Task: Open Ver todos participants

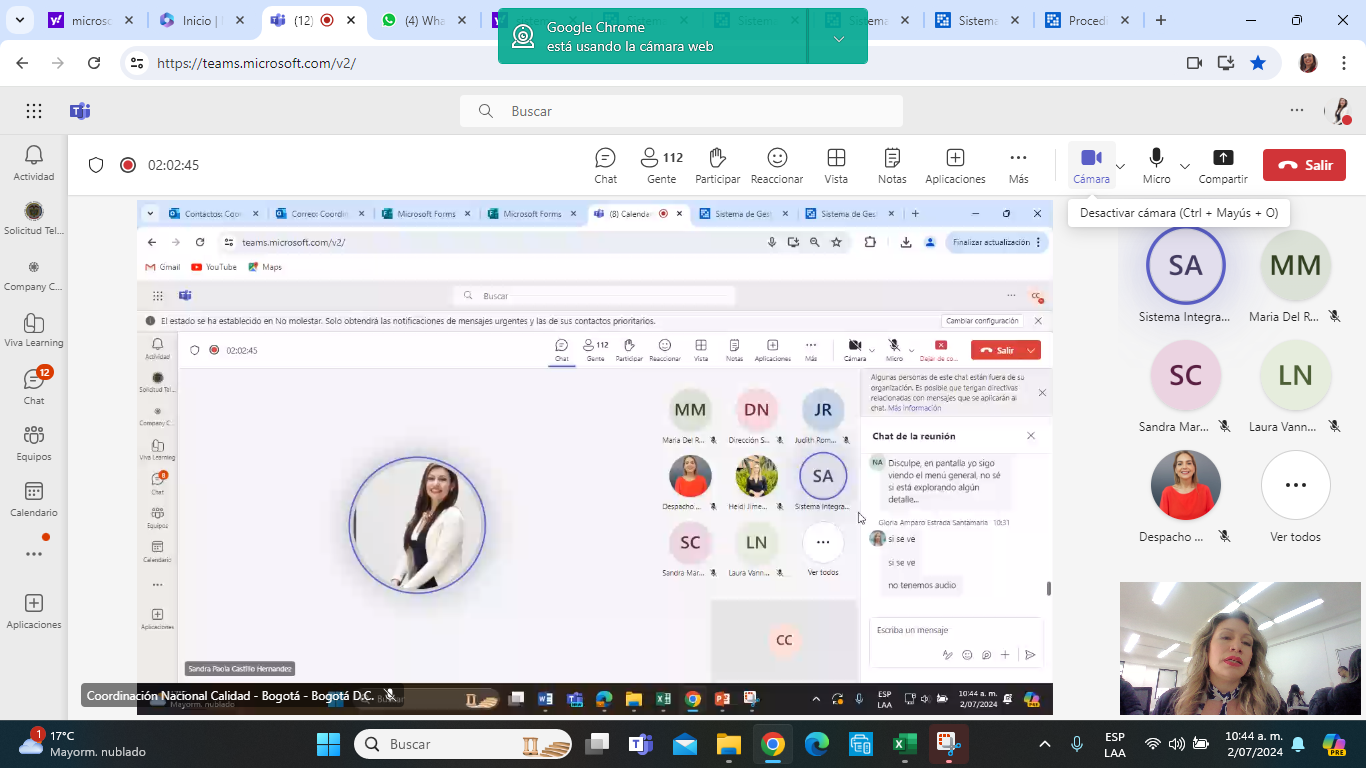Action: [x=1295, y=498]
